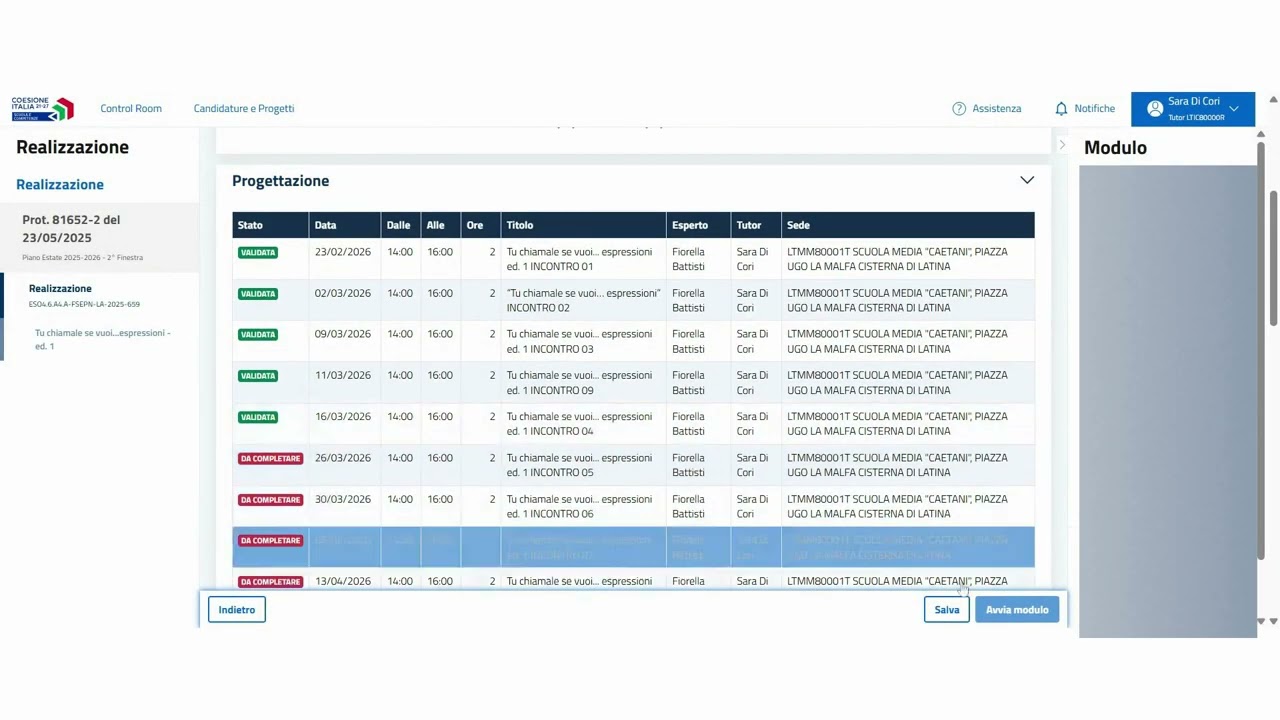
Task: Click the VALIDATA badge in the 02/03/2026 row
Action: point(258,294)
